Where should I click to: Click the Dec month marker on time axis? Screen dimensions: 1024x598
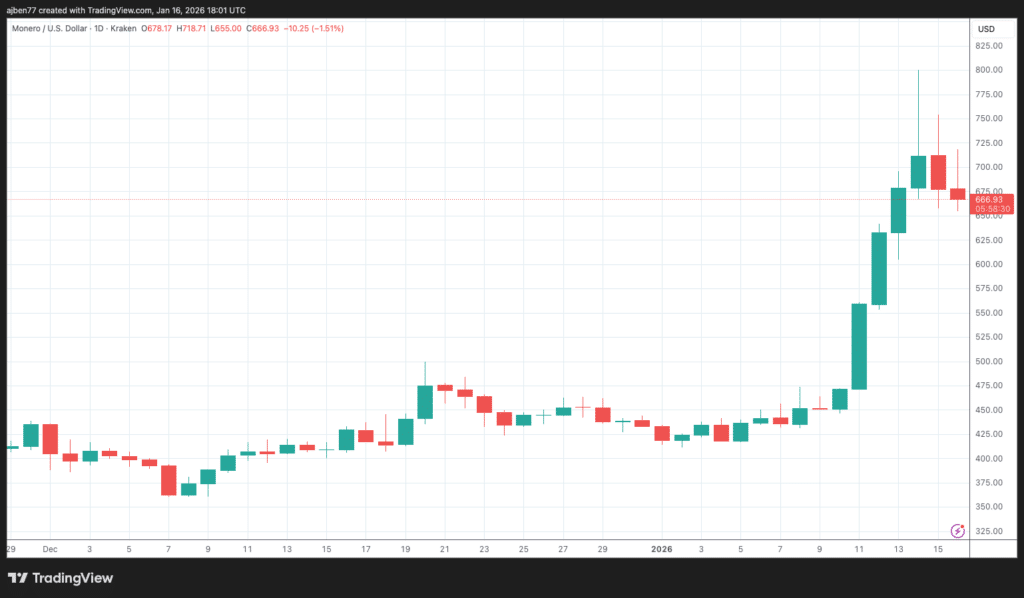point(50,549)
